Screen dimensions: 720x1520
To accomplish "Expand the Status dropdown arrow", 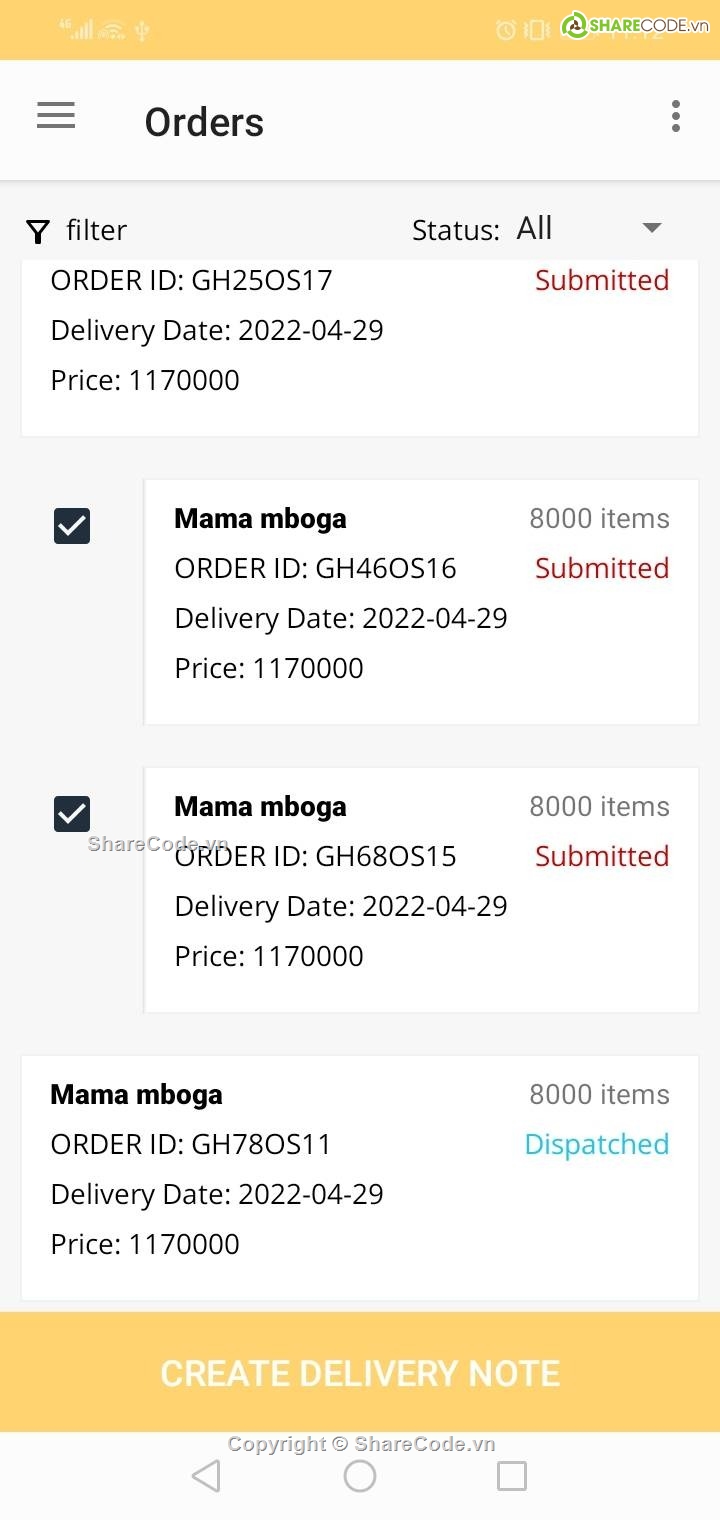I will 652,228.
